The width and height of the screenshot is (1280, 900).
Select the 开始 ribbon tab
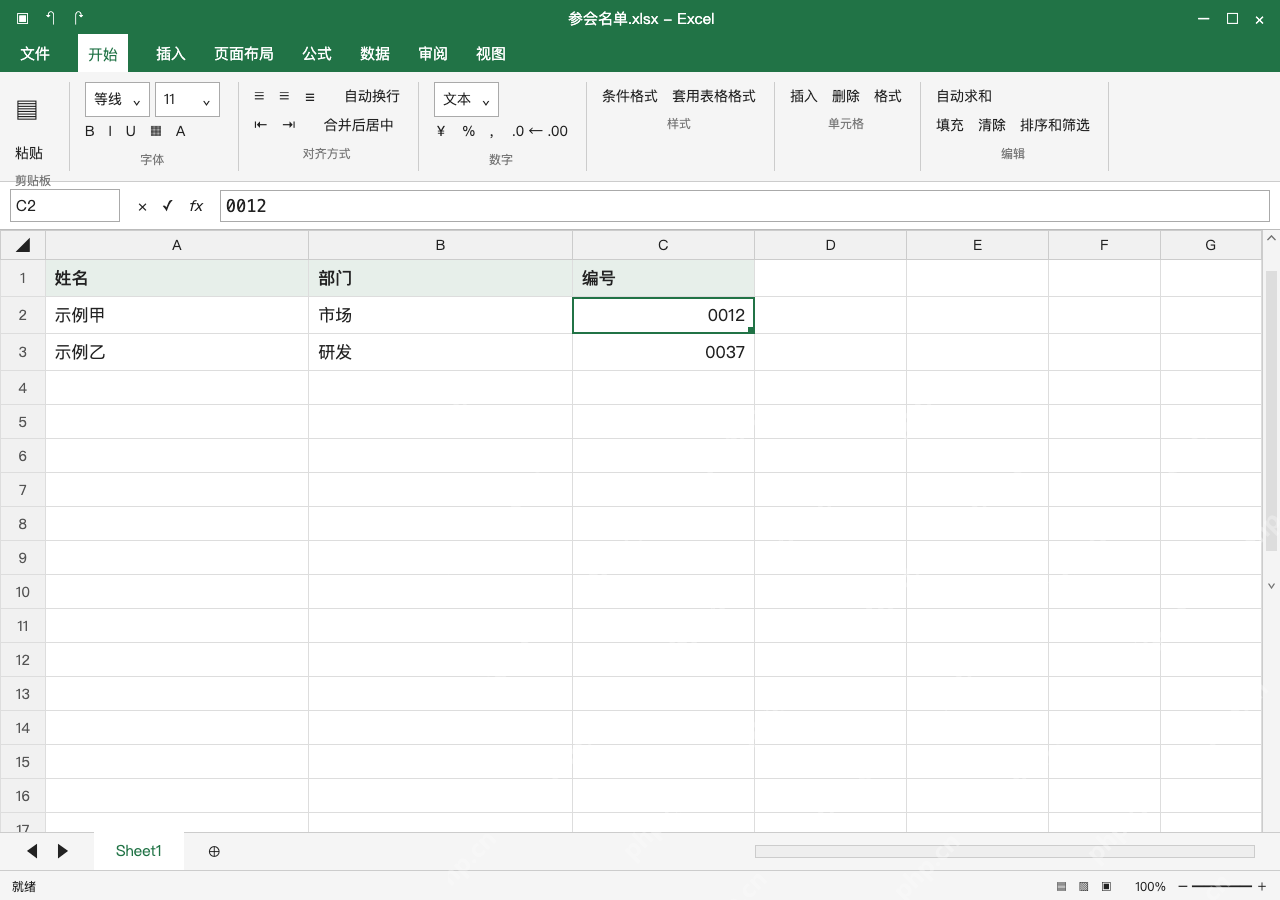(103, 54)
